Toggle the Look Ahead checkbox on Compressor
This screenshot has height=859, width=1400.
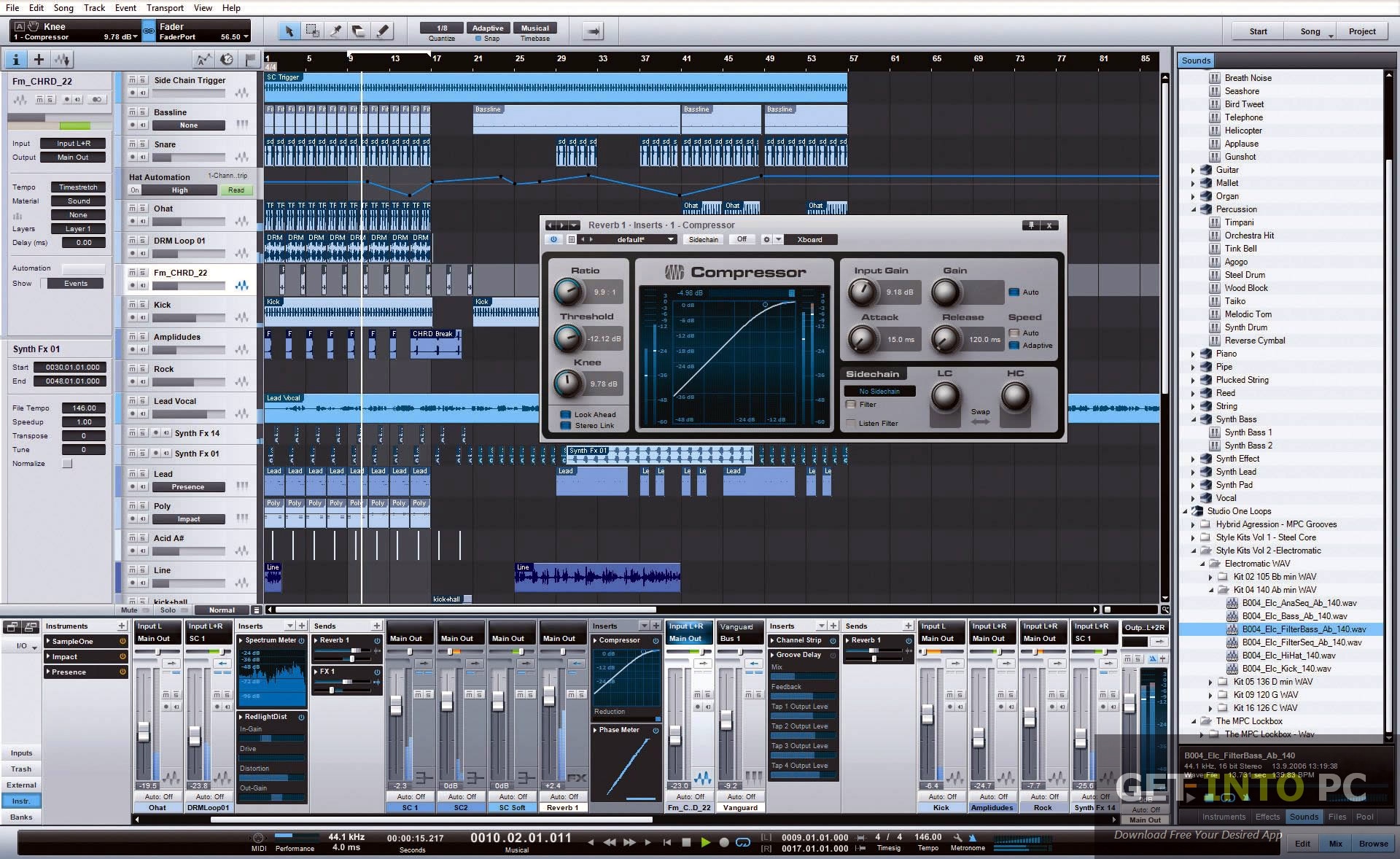[x=563, y=413]
